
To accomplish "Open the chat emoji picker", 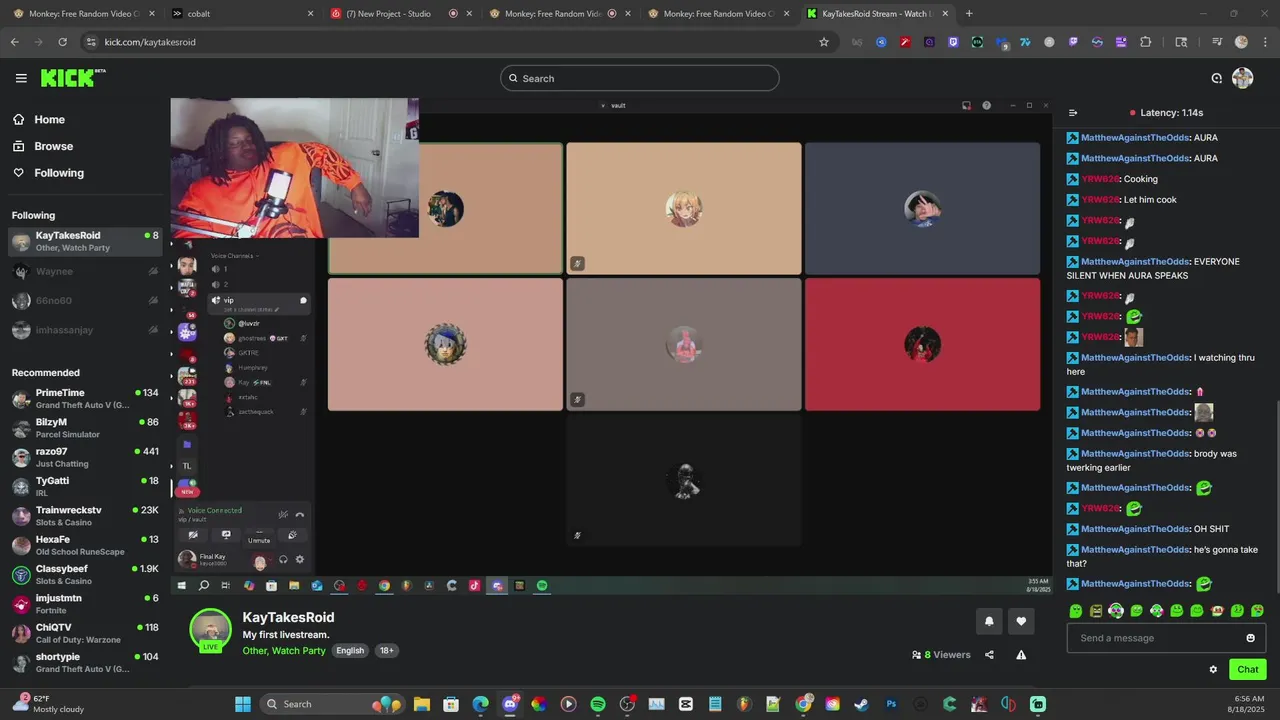I will (x=1250, y=638).
